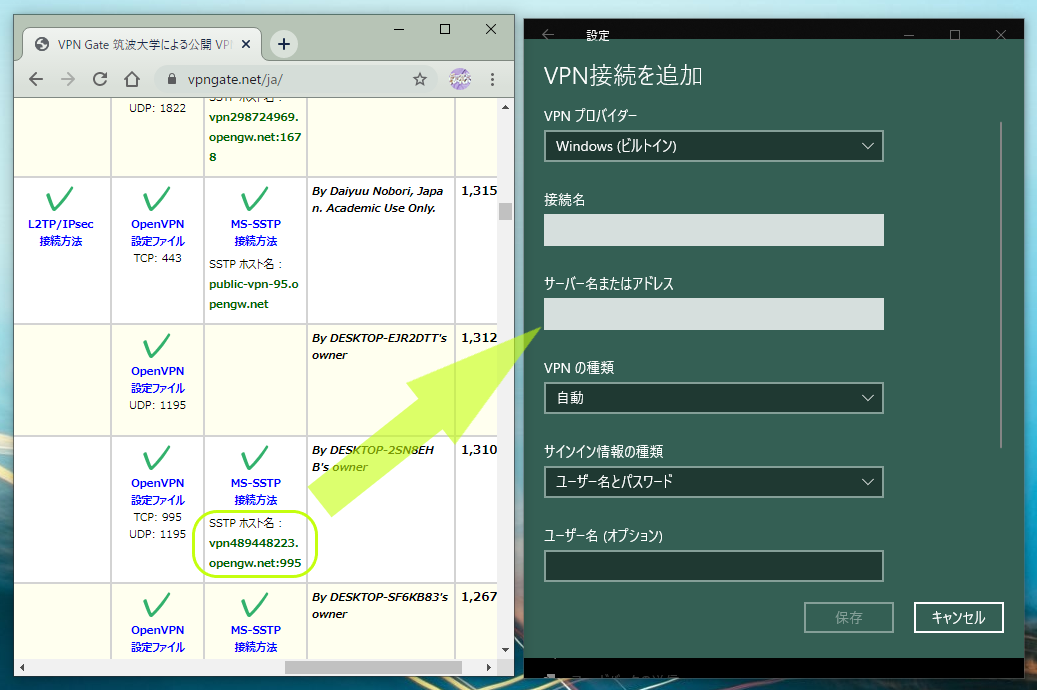Open MS-SSTP 接続方法 link for vpn489448223
This screenshot has width=1037, height=690.
[255, 492]
